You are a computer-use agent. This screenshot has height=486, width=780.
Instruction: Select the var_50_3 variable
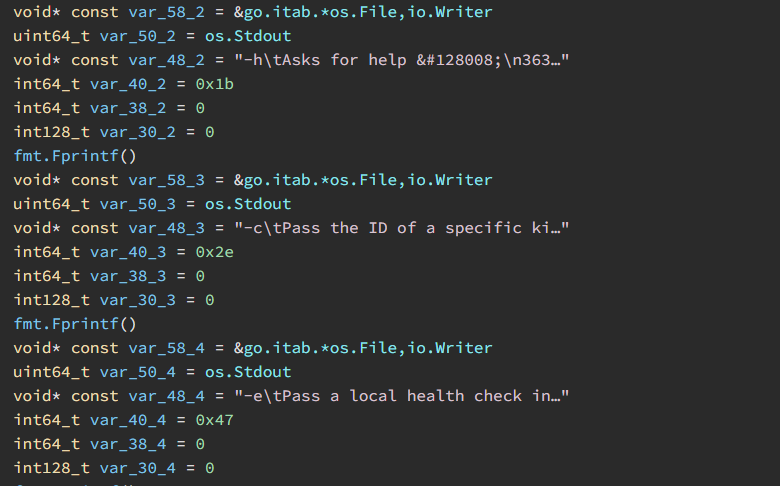[137, 204]
